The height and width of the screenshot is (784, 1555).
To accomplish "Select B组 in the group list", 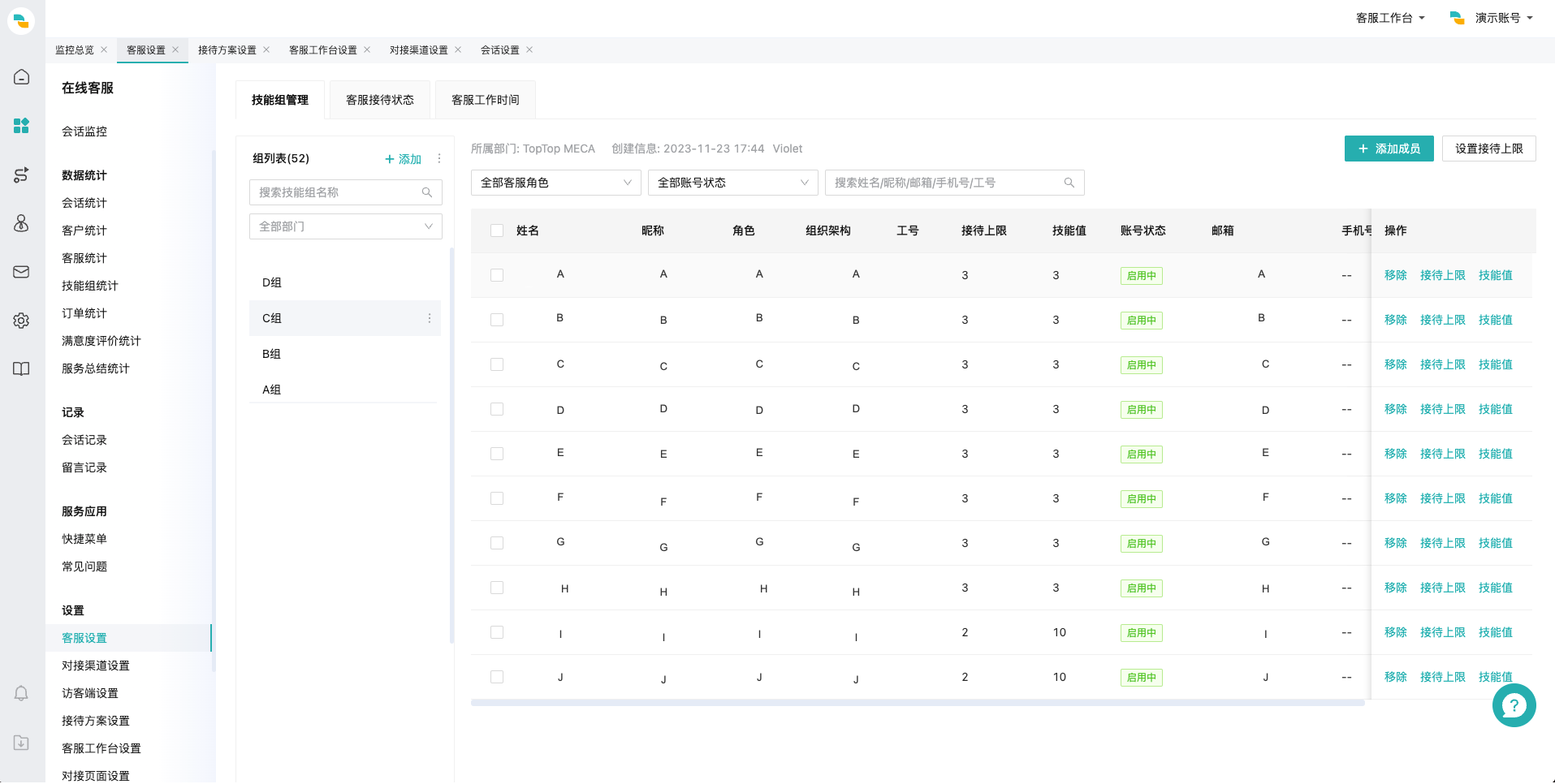I will [x=345, y=354].
